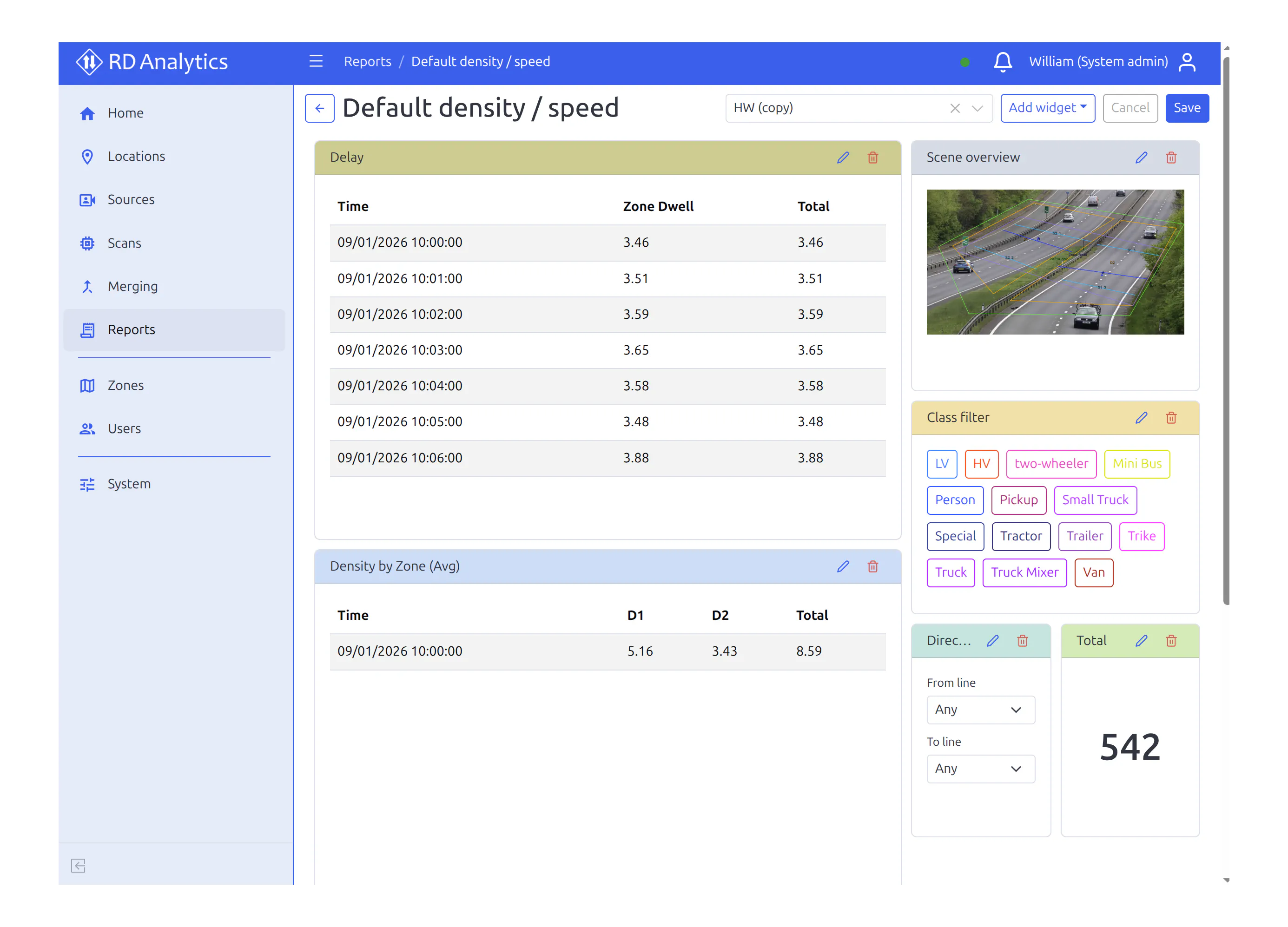1288x927 pixels.
Task: Click the D1 value 5.16
Action: [640, 651]
